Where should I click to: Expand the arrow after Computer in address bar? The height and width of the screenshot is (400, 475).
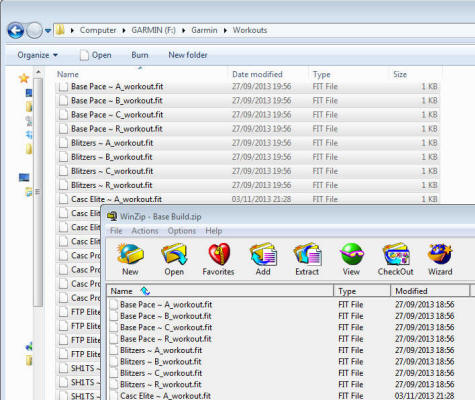coord(124,30)
